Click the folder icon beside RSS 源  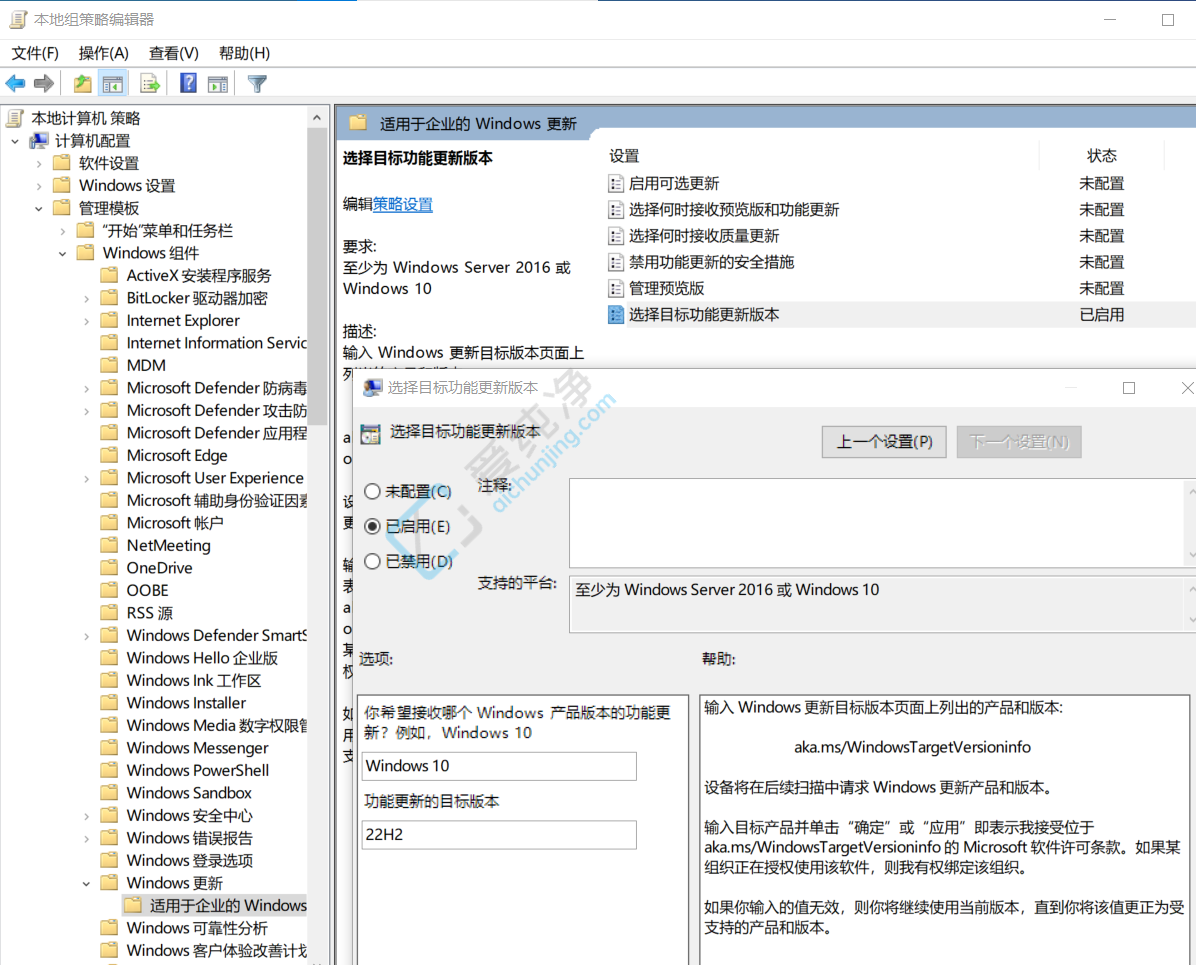110,613
